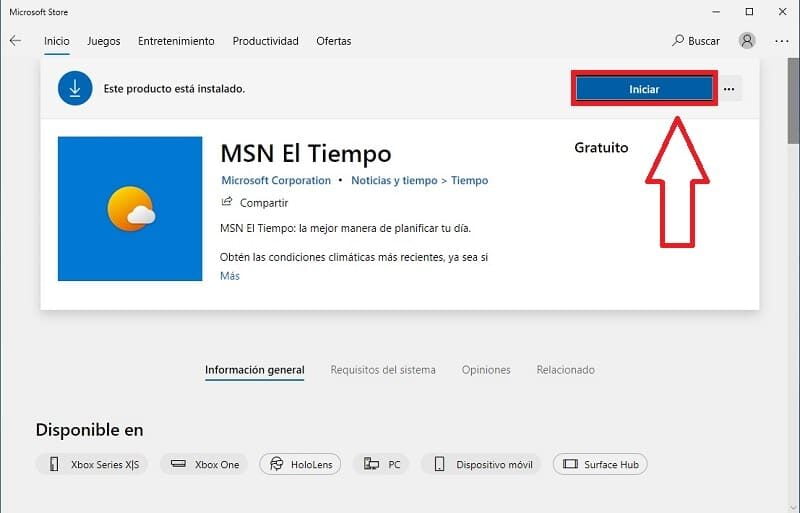
Task: Open Microsoft Corporation publisher link
Action: [276, 180]
